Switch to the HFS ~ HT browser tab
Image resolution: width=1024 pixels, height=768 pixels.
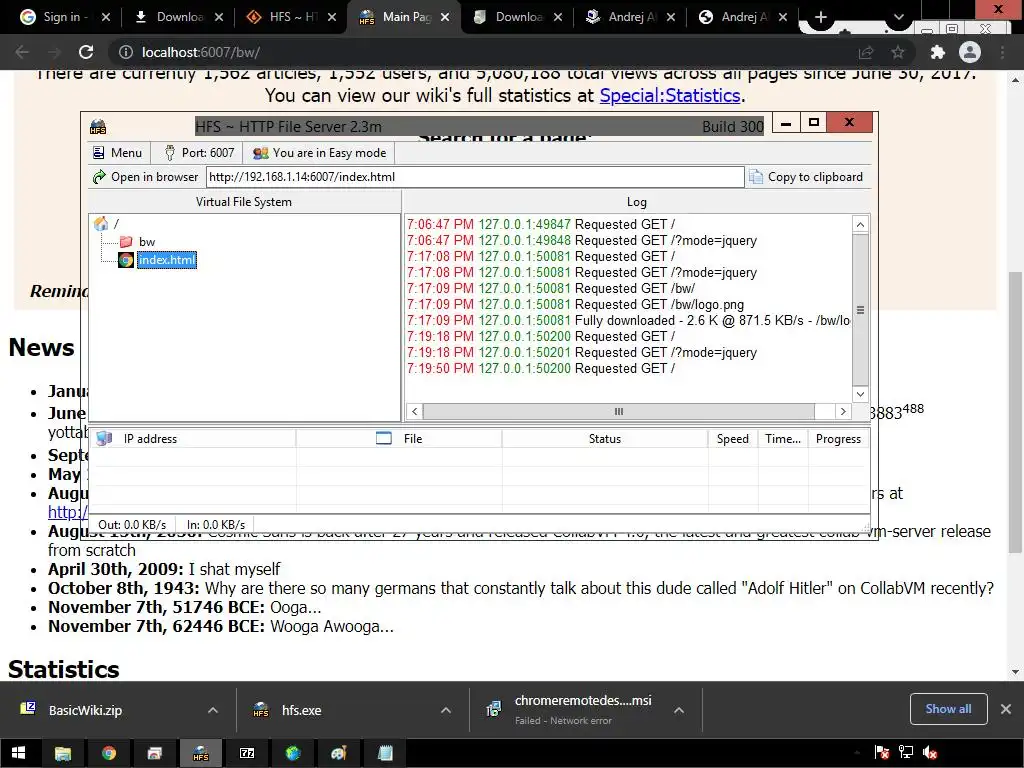pyautogui.click(x=292, y=17)
